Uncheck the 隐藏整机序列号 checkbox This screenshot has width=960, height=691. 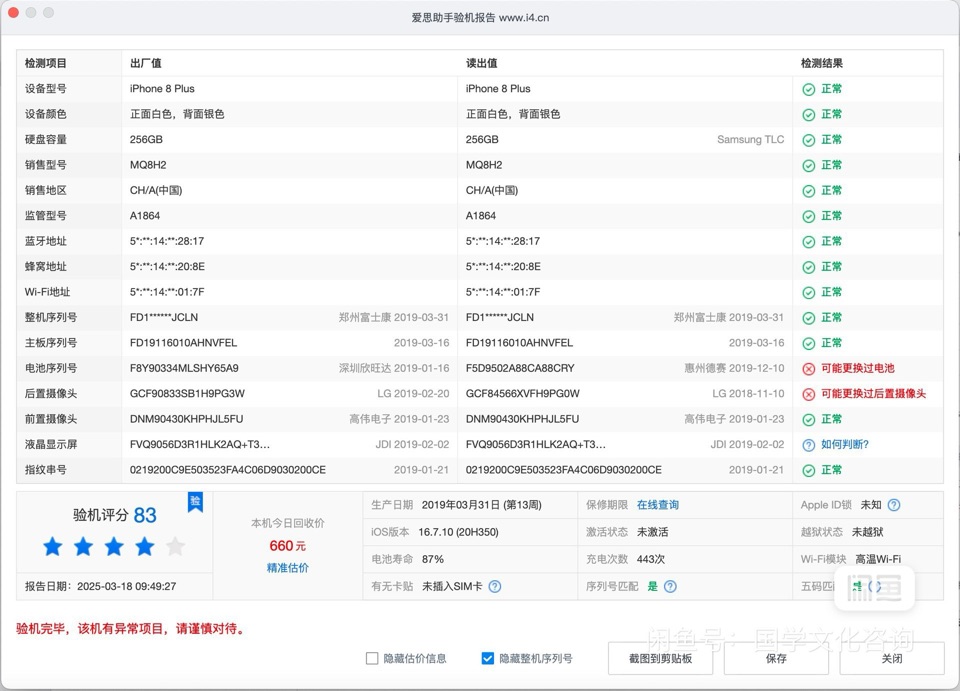487,658
